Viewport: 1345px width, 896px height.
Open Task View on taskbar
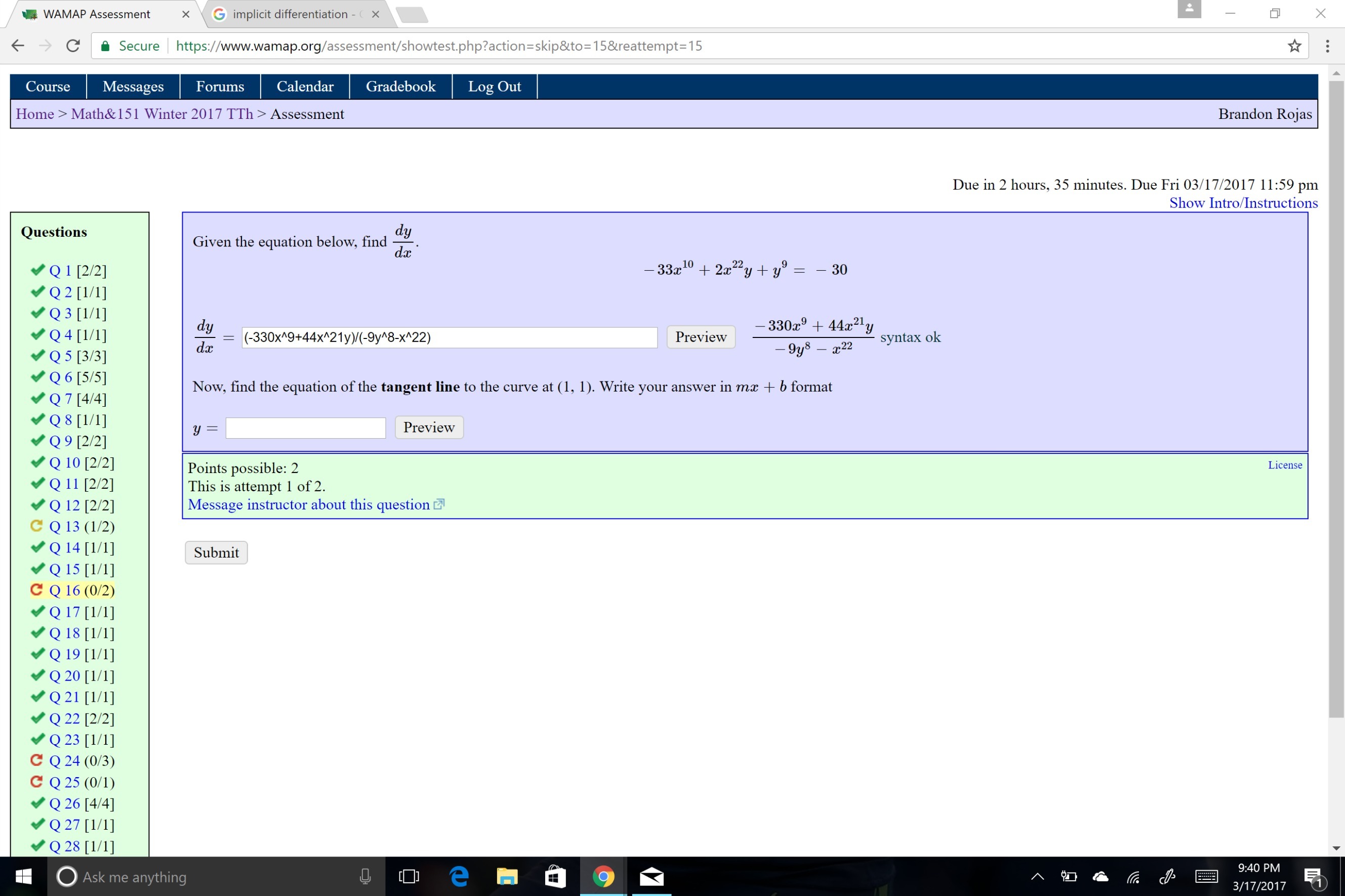(x=408, y=877)
